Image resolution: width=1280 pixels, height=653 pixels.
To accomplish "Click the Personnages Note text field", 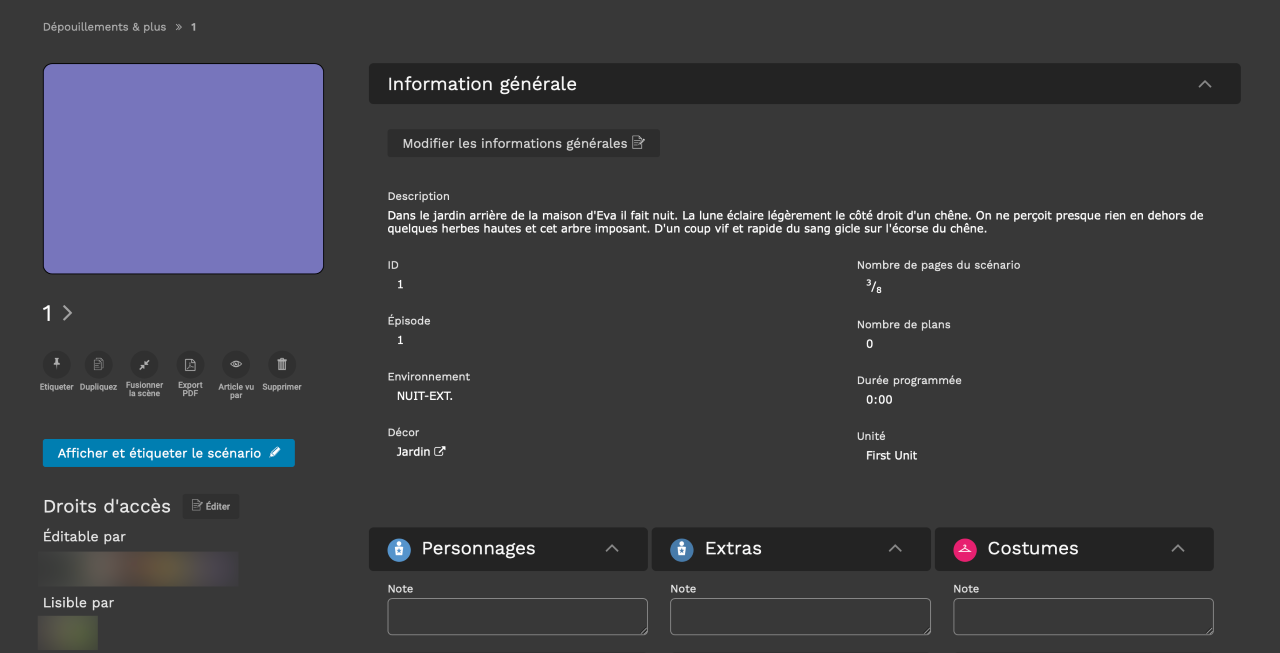I will [517, 616].
